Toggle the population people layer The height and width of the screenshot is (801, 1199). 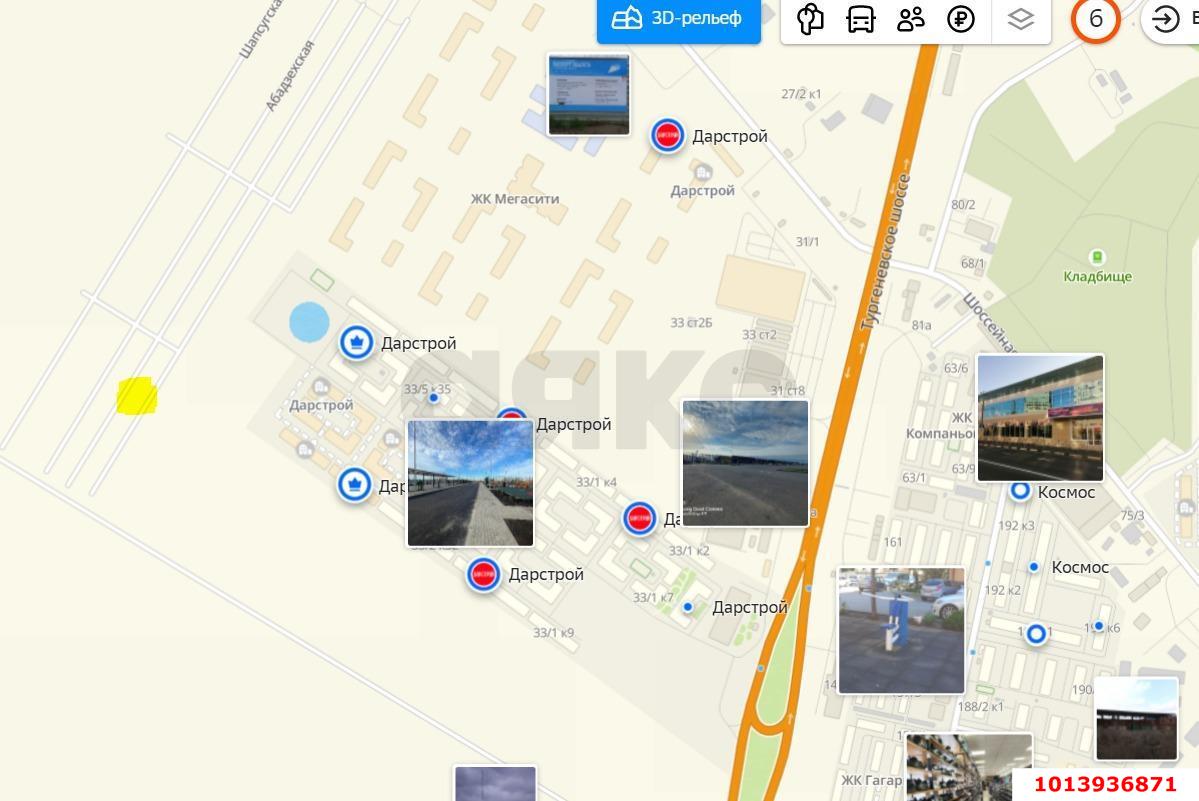click(x=911, y=19)
